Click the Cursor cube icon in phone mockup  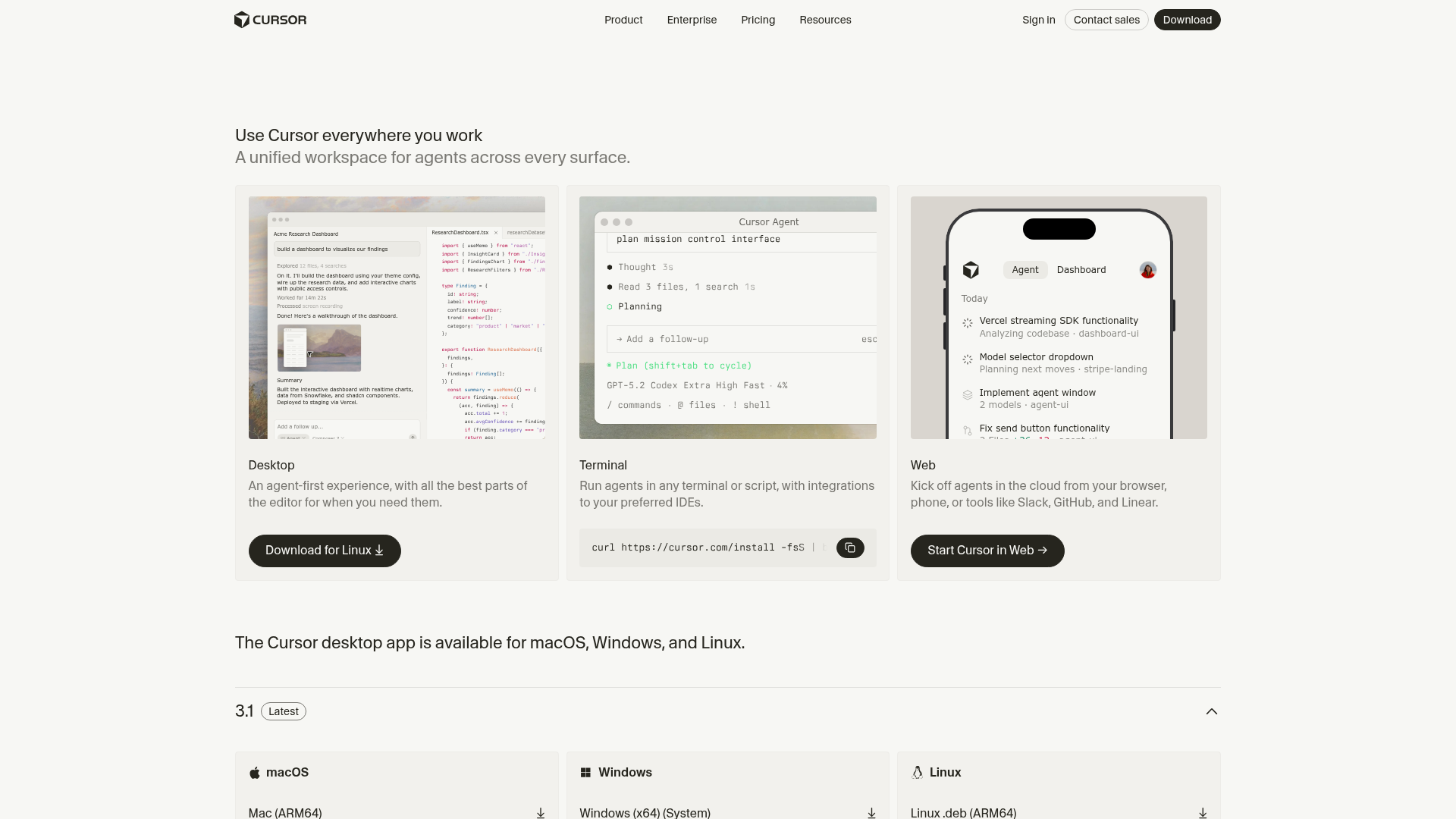point(971,270)
